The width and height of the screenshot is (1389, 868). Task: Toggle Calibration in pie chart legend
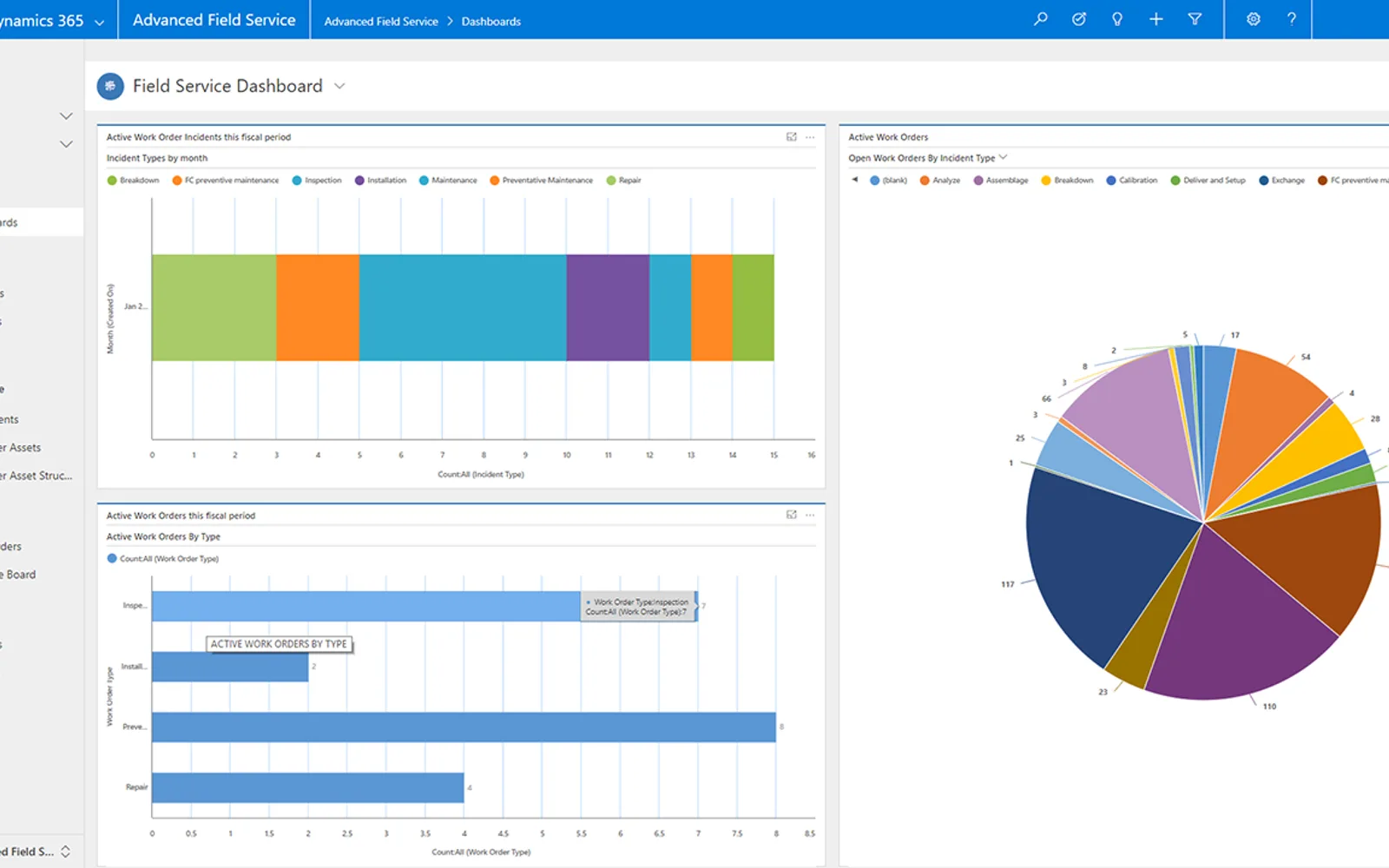pos(1132,181)
